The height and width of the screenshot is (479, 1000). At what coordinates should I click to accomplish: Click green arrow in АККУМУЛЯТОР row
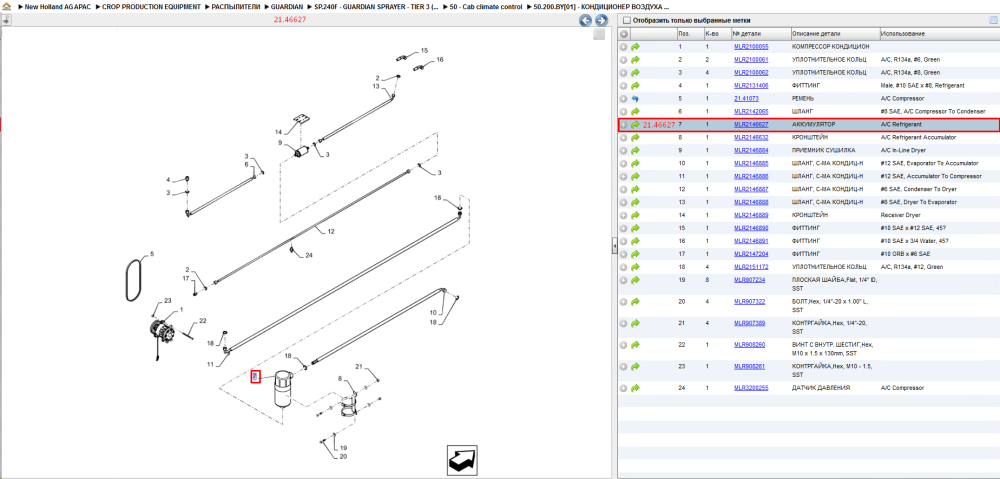[x=635, y=125]
